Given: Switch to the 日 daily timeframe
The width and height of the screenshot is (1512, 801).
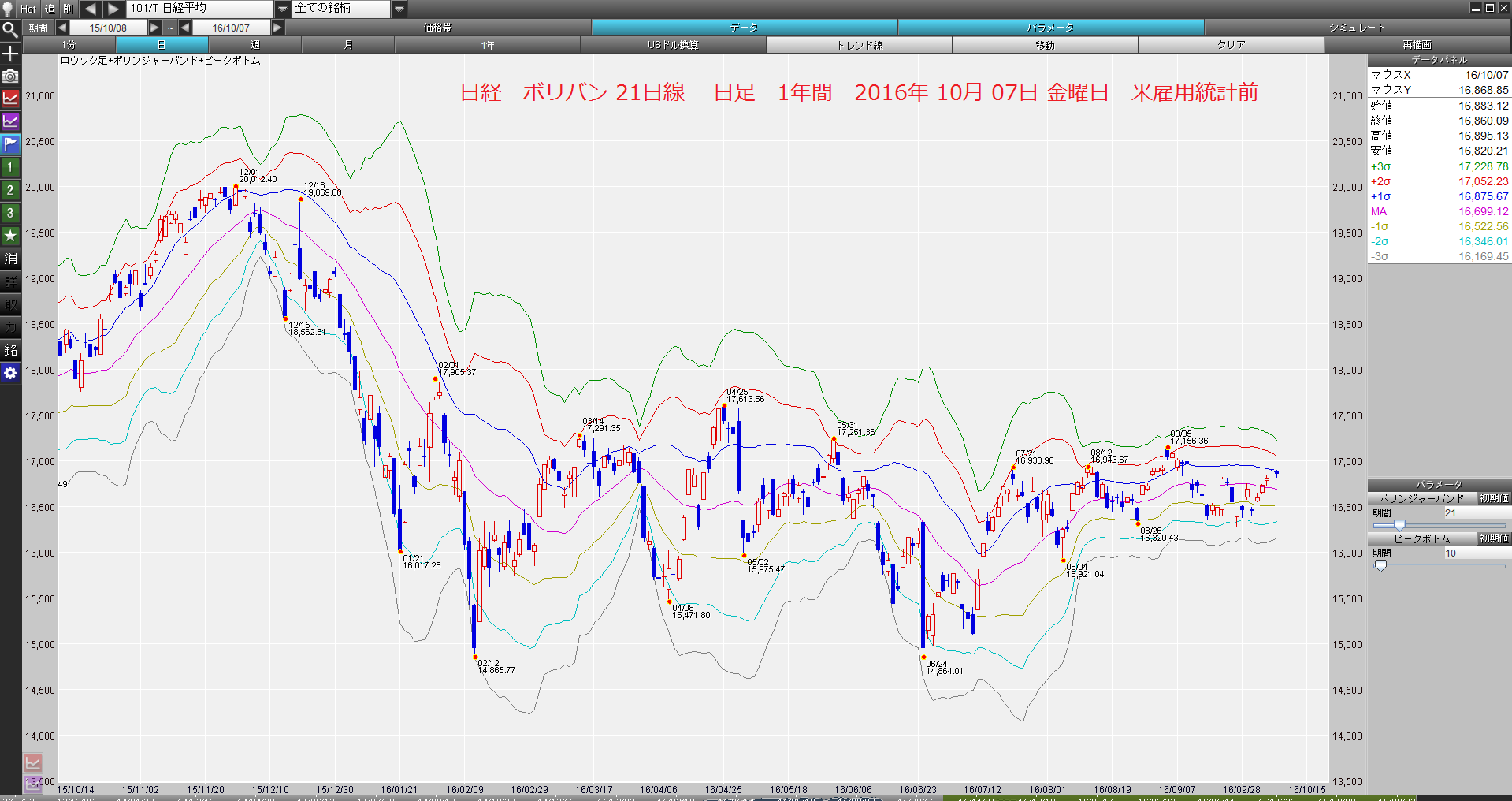Looking at the screenshot, I should coord(162,45).
